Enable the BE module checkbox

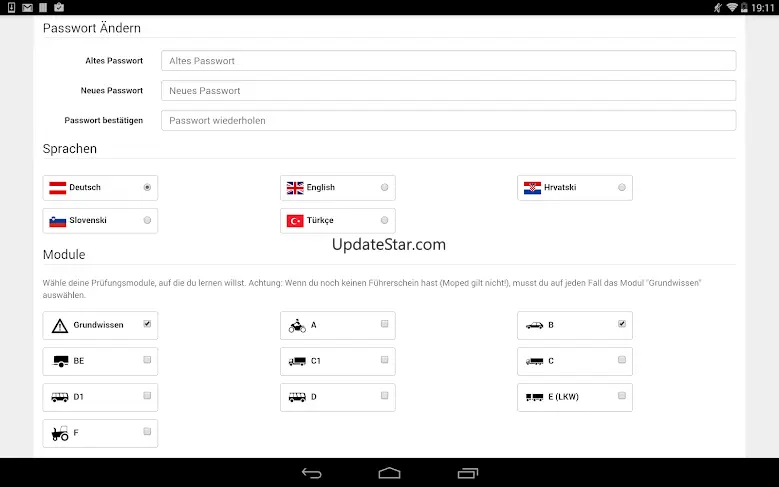[147, 359]
